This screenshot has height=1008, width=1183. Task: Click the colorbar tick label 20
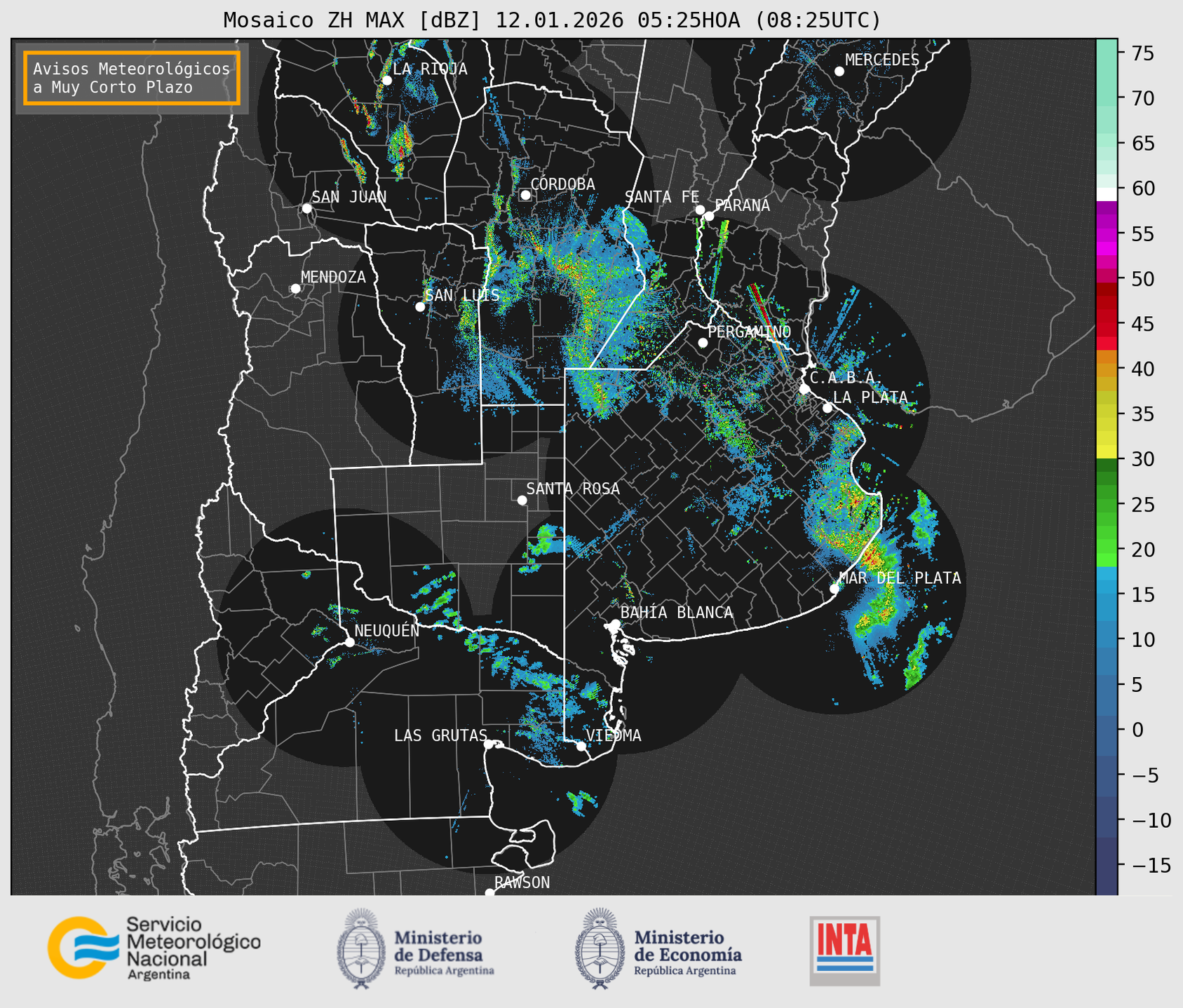pos(1143,550)
